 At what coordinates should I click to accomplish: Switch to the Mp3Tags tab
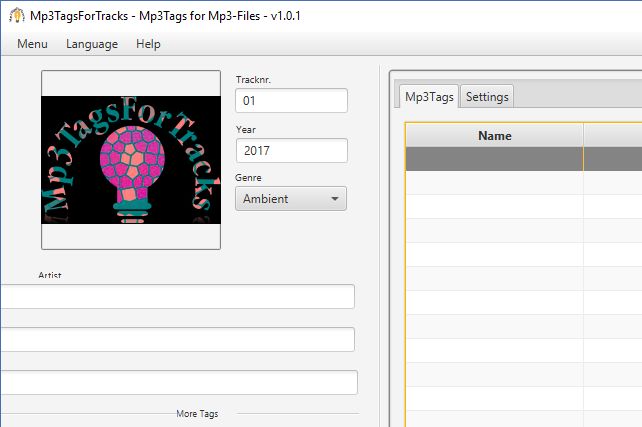point(429,97)
